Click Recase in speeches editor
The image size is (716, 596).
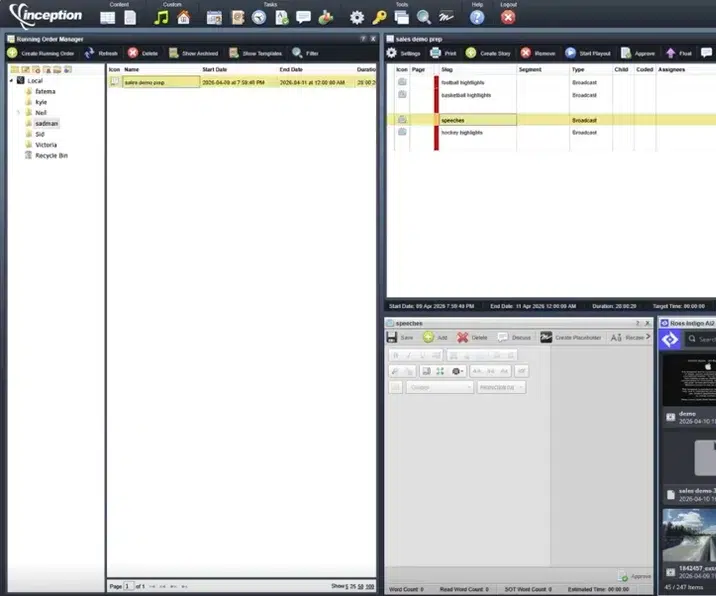click(627, 338)
